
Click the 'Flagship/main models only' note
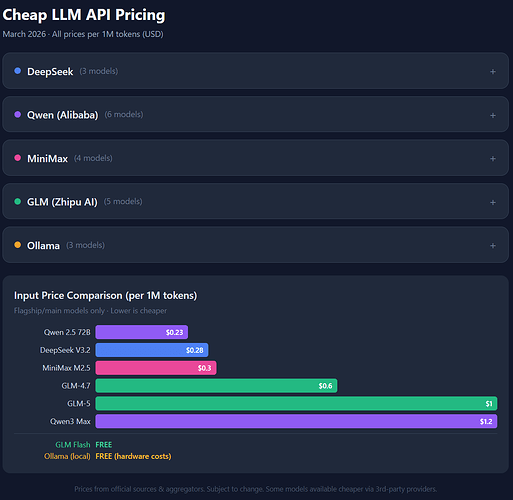pyautogui.click(x=90, y=311)
